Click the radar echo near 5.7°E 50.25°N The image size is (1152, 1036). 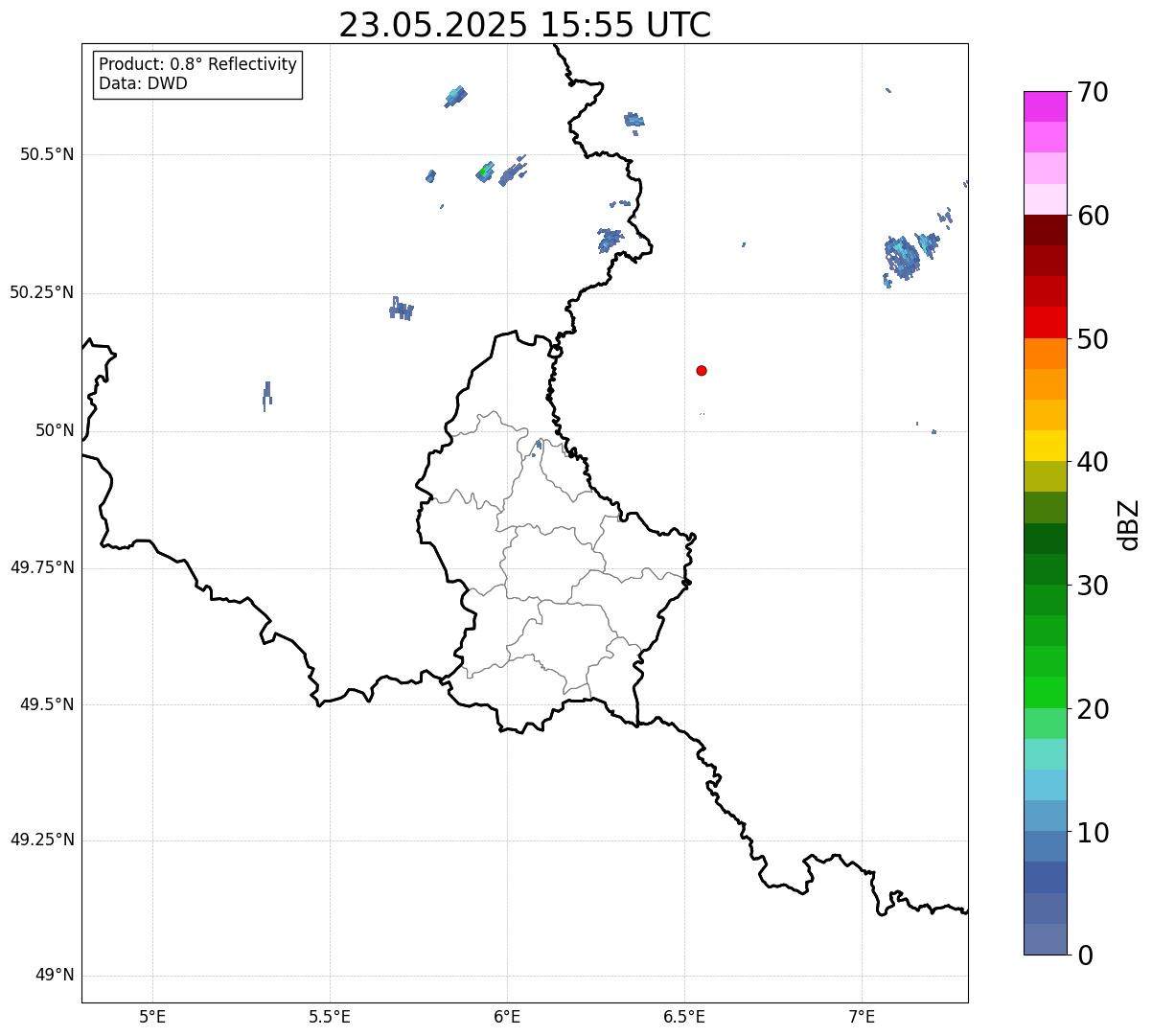click(x=401, y=309)
